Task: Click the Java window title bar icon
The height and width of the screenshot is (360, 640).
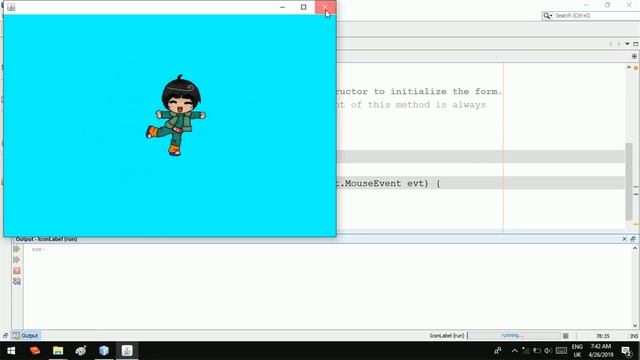Action: (11, 7)
